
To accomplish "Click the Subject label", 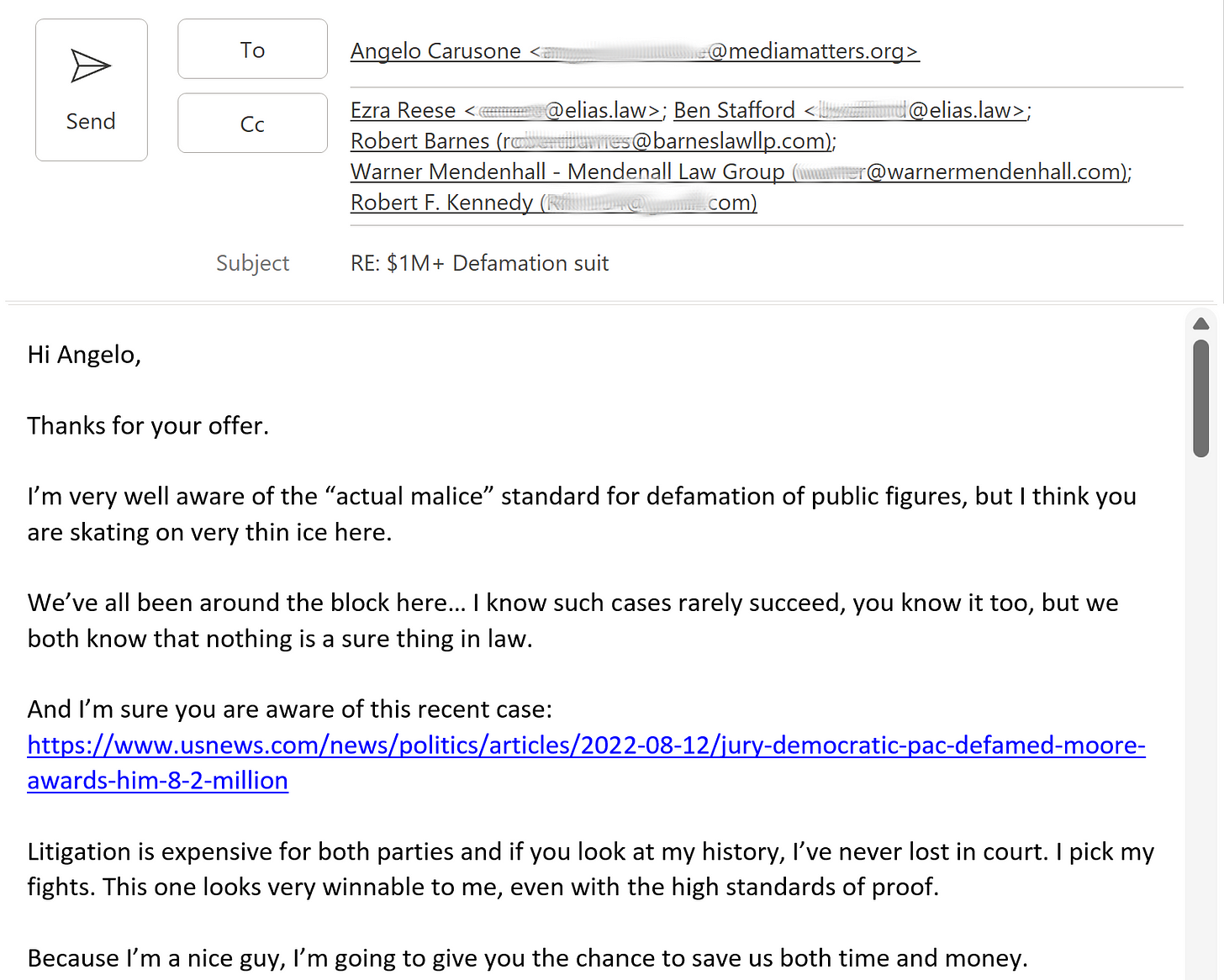I will click(252, 264).
